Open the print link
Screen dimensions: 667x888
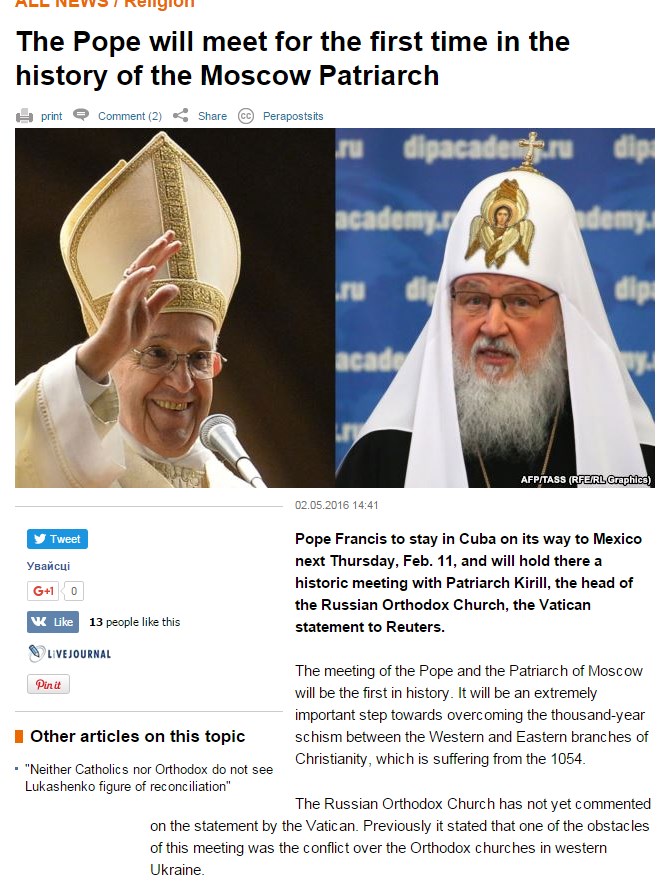click(x=52, y=116)
